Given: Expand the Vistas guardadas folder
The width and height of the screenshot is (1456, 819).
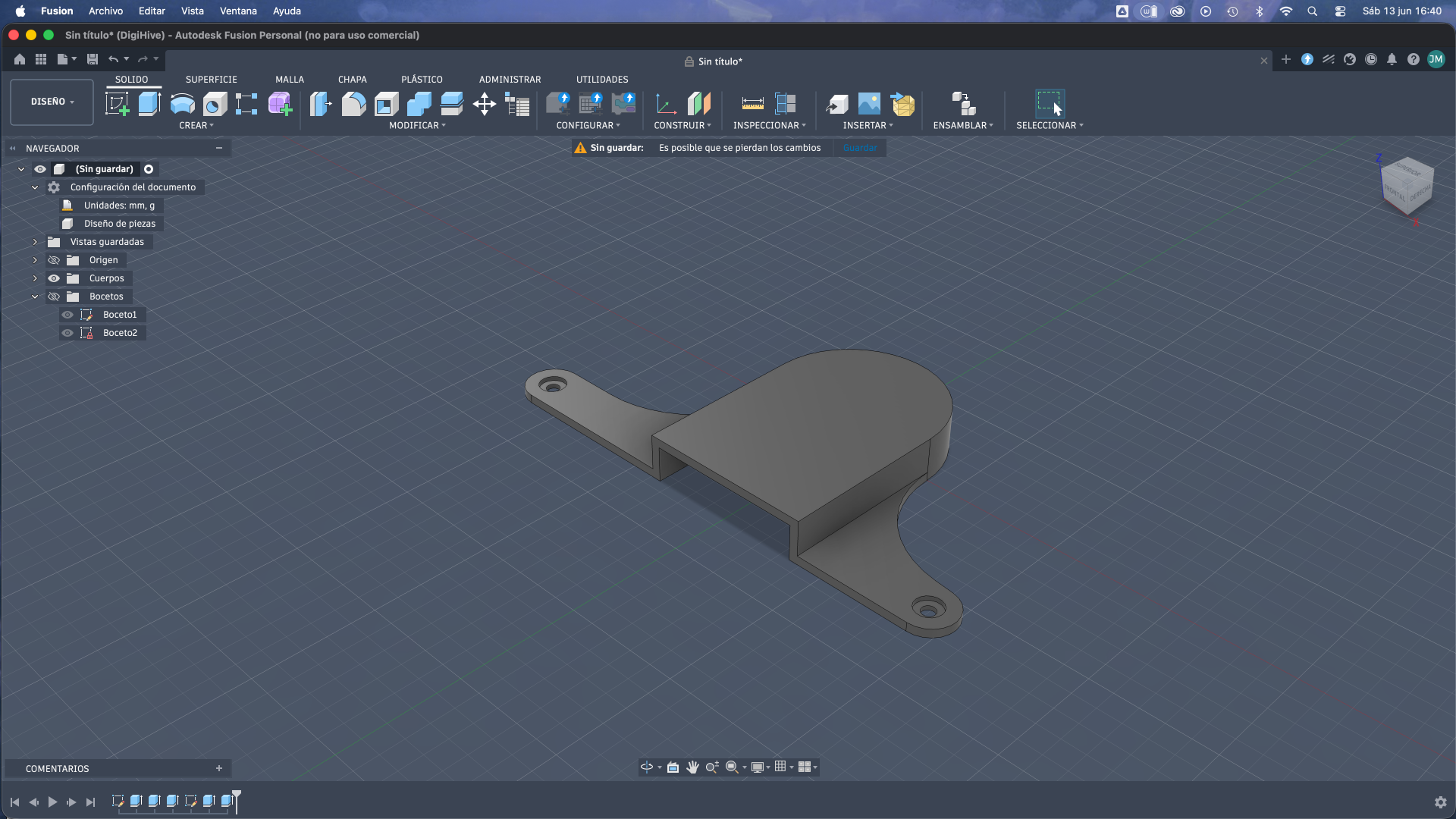Looking at the screenshot, I should tap(35, 242).
